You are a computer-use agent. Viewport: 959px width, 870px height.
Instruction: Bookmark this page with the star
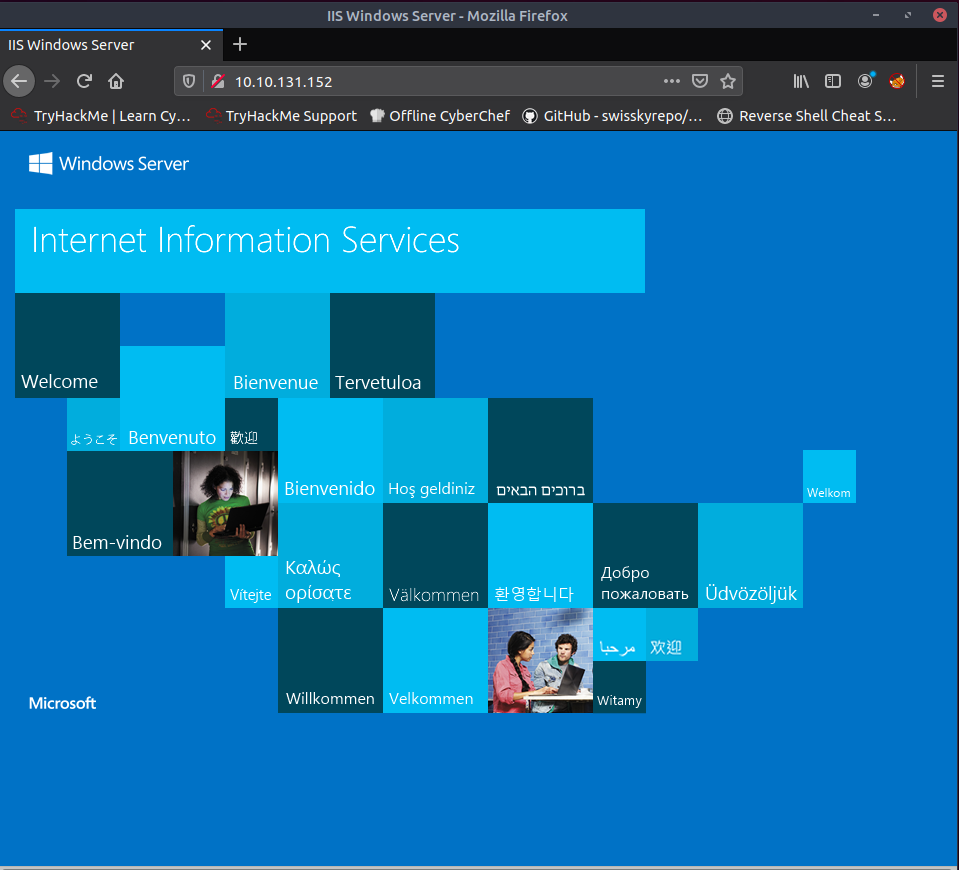point(728,81)
